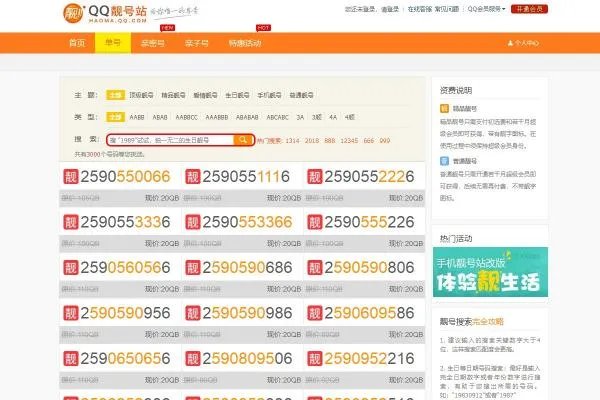
Task: Select number 2590952216
Action: click(x=369, y=359)
